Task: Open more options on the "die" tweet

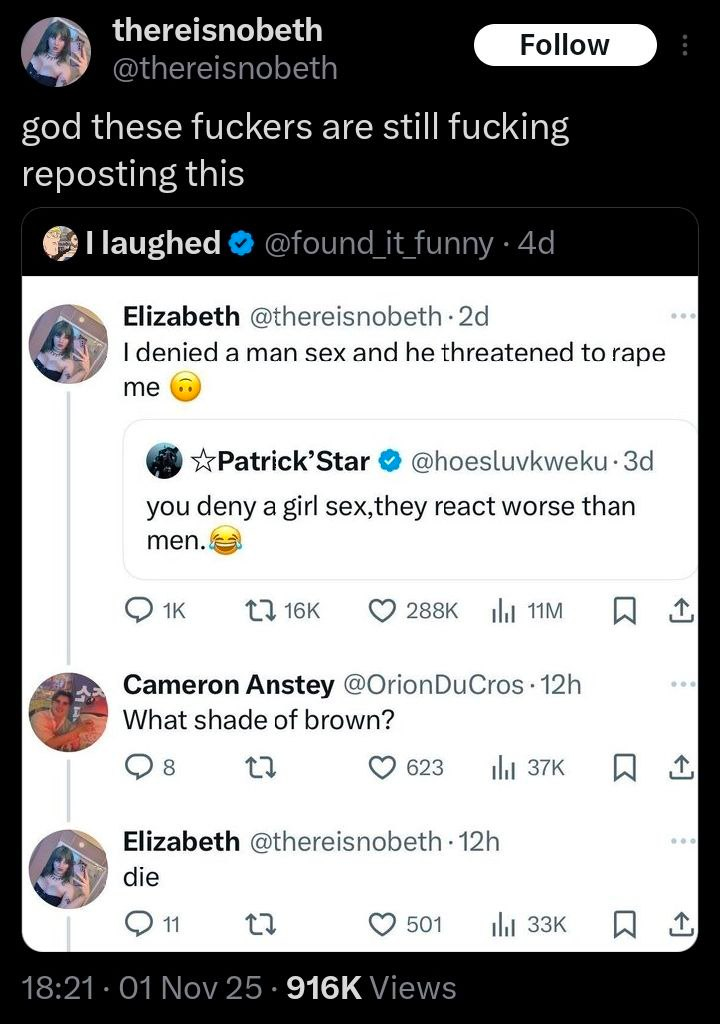Action: pyautogui.click(x=682, y=842)
